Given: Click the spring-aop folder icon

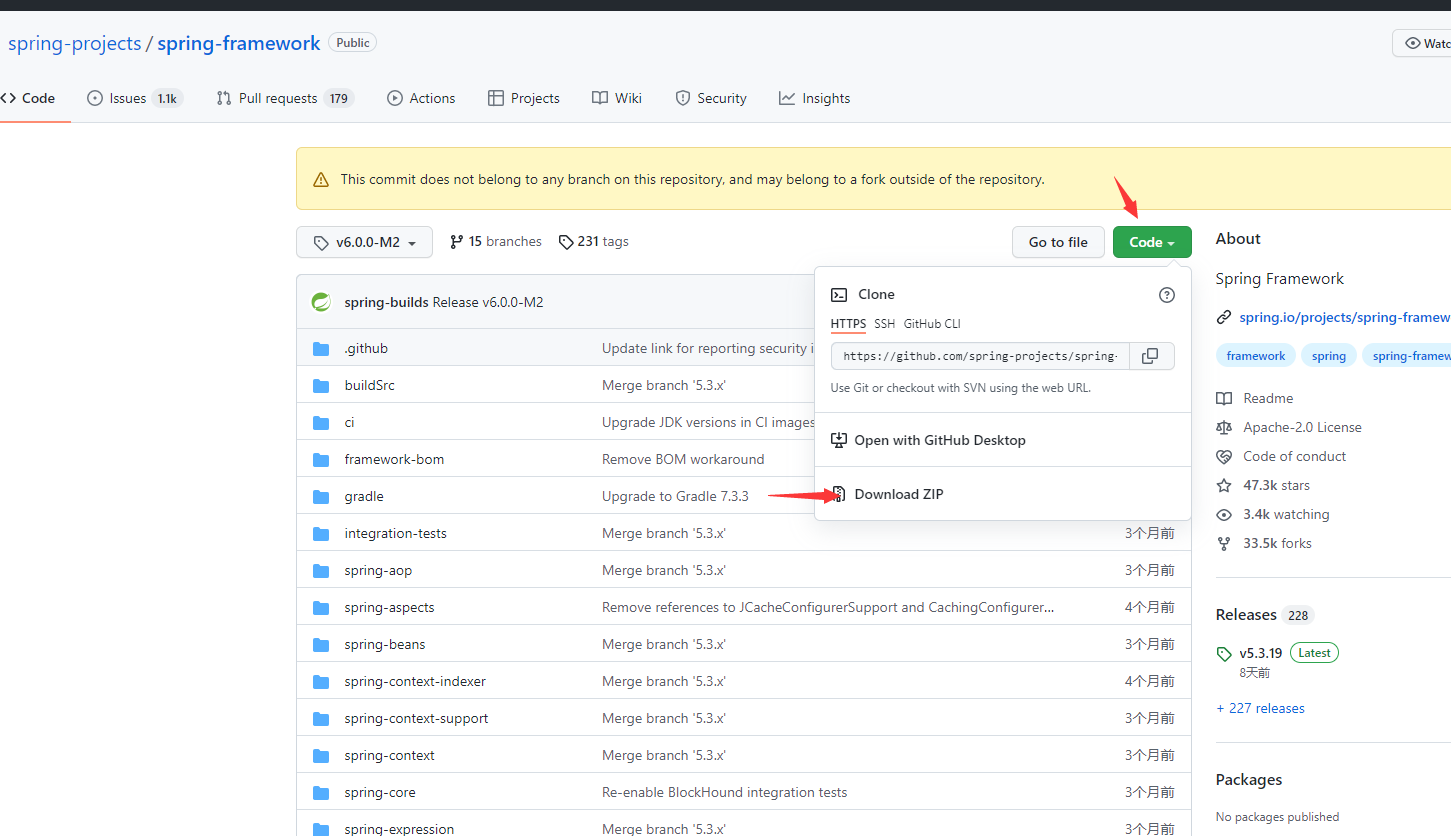Looking at the screenshot, I should click(321, 571).
